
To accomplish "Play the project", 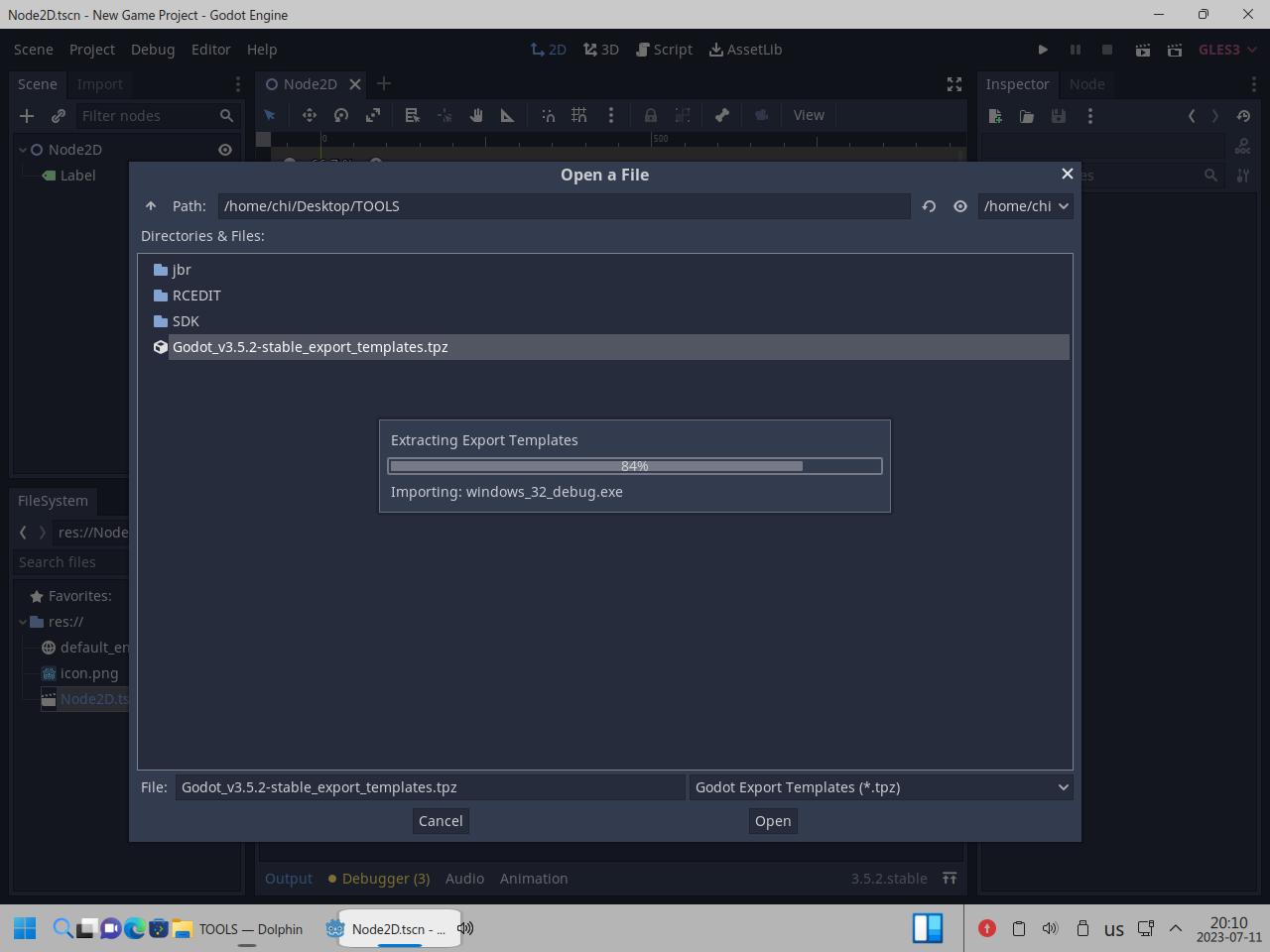I will 1043,50.
